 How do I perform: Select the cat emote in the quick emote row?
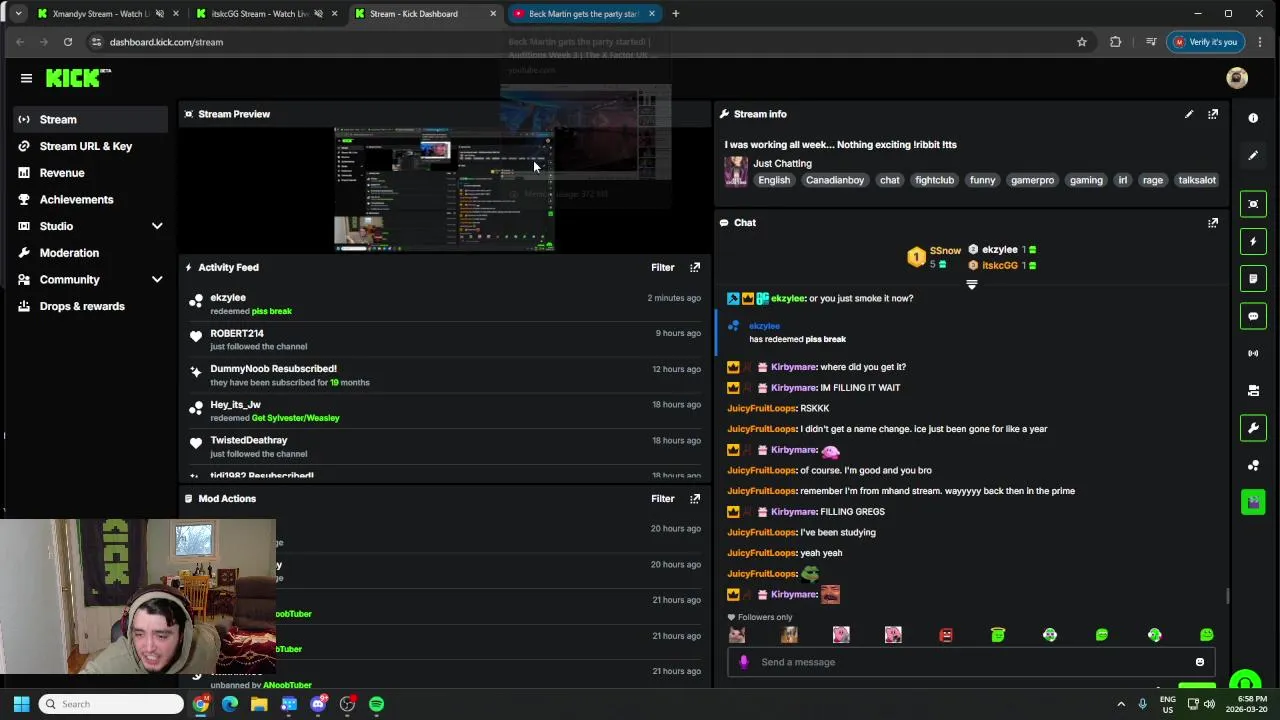(737, 635)
